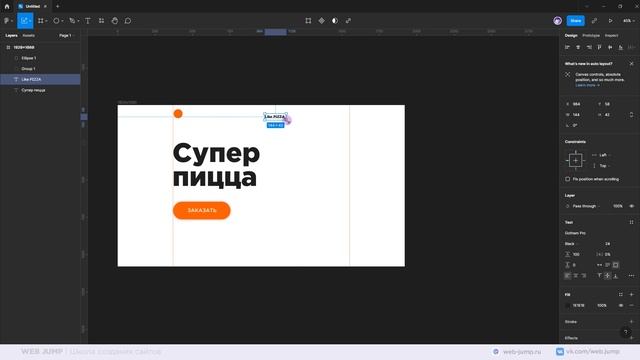Click the layer opacity percent field
This screenshot has width=640, height=360.
point(618,206)
